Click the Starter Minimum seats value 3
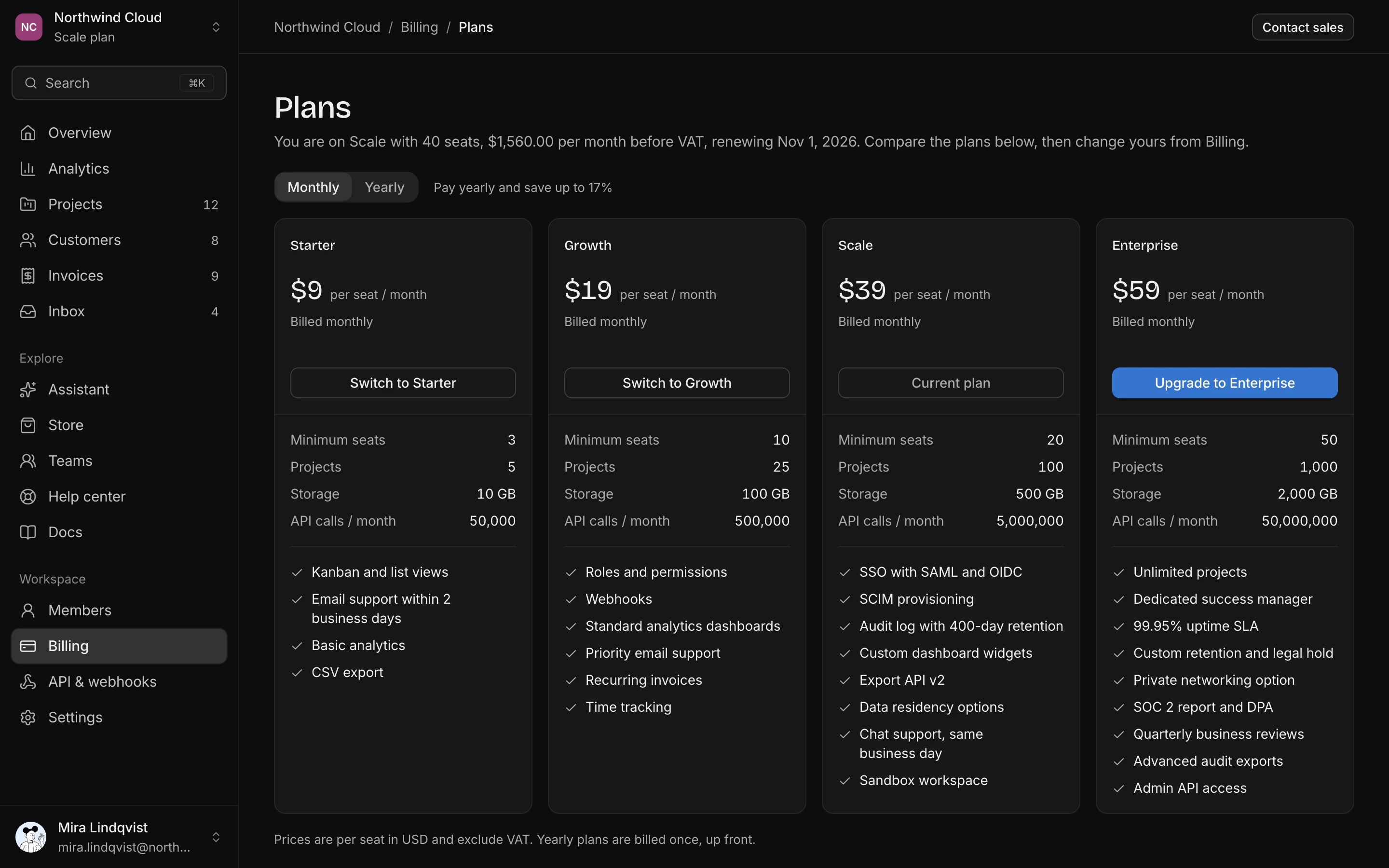Viewport: 1389px width, 868px height. coord(511,440)
